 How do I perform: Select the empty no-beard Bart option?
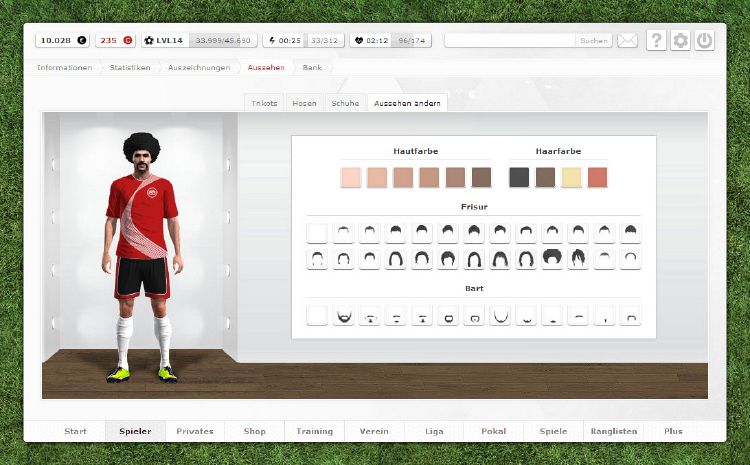click(x=317, y=316)
